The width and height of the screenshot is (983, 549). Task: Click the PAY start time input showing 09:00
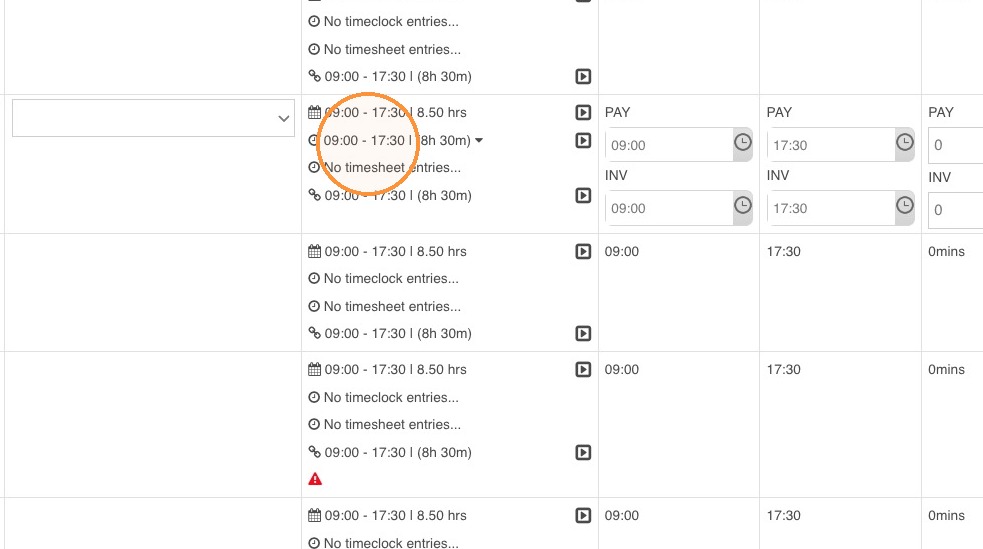coord(668,145)
